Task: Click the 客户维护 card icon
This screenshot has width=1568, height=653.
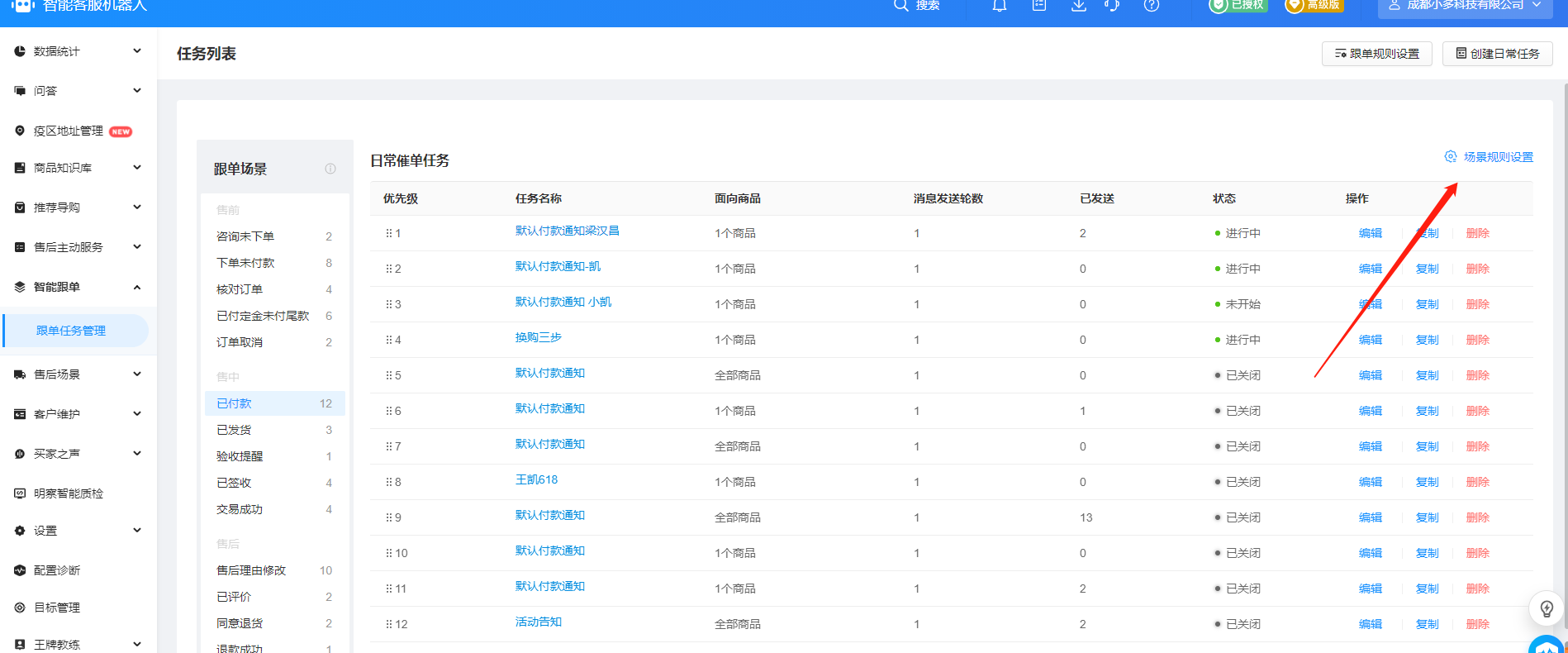Action: tap(20, 414)
